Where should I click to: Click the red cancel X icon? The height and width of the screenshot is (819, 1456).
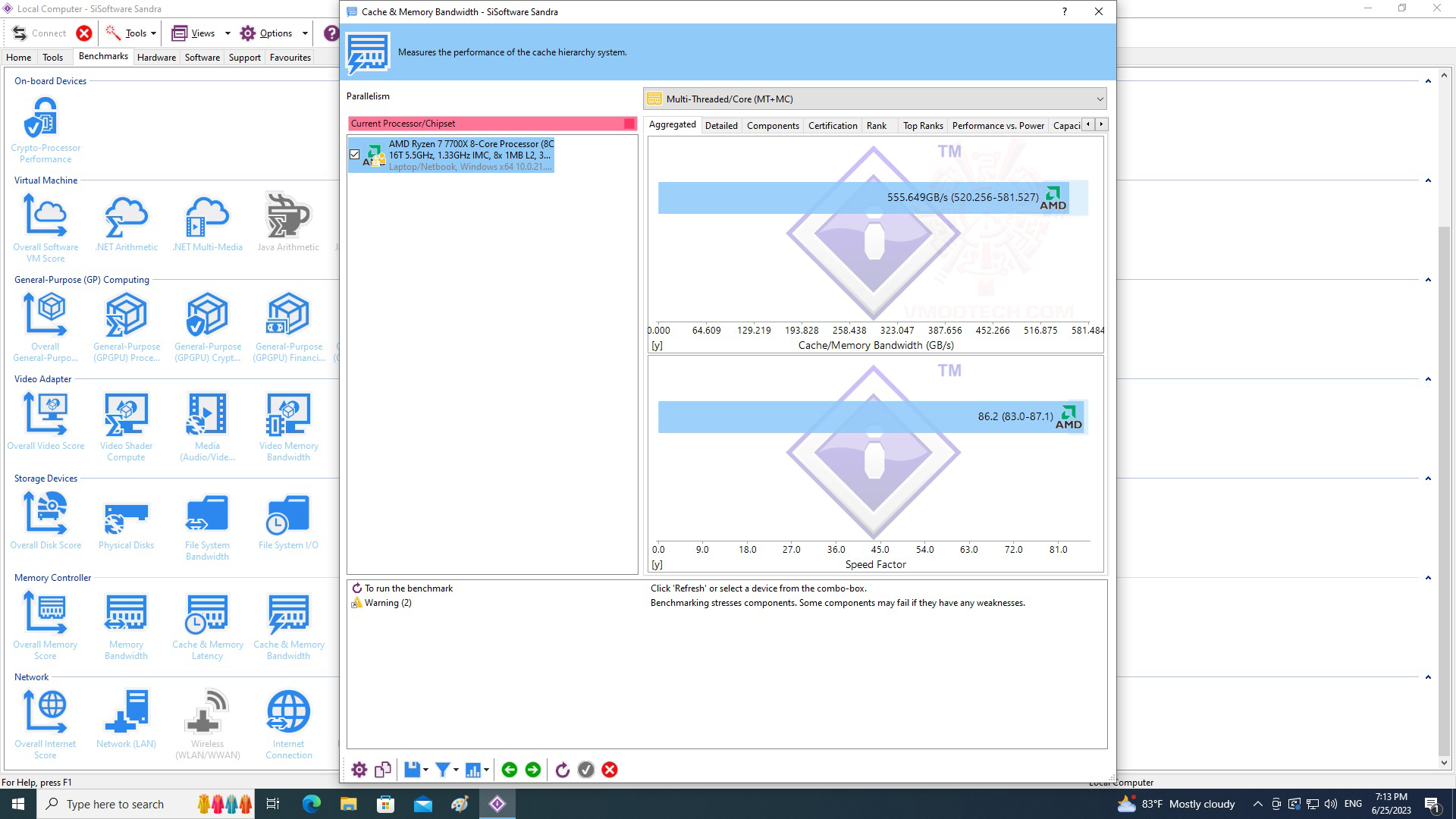[x=610, y=770]
